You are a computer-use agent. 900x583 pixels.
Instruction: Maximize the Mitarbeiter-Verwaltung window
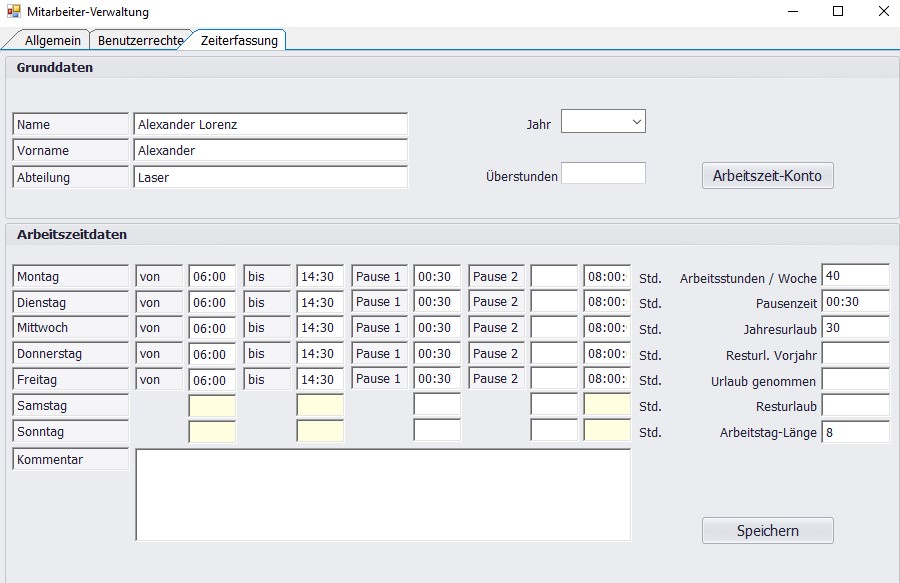(x=838, y=11)
